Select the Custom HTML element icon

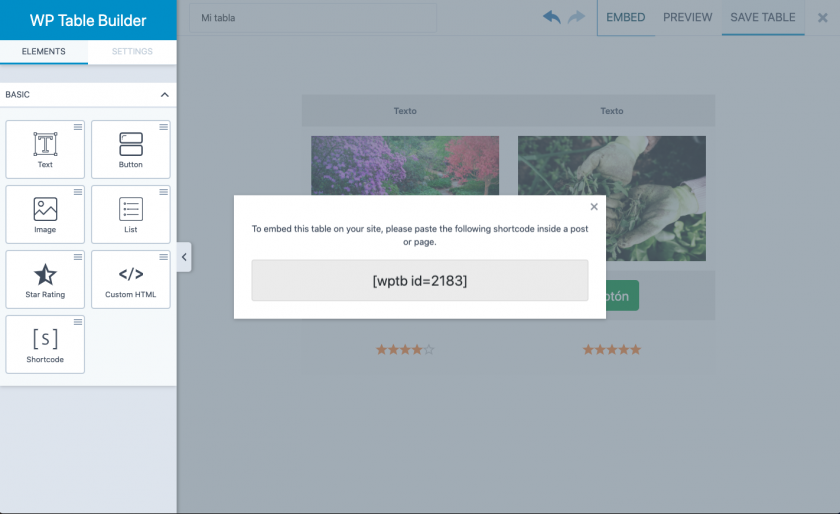click(x=131, y=275)
